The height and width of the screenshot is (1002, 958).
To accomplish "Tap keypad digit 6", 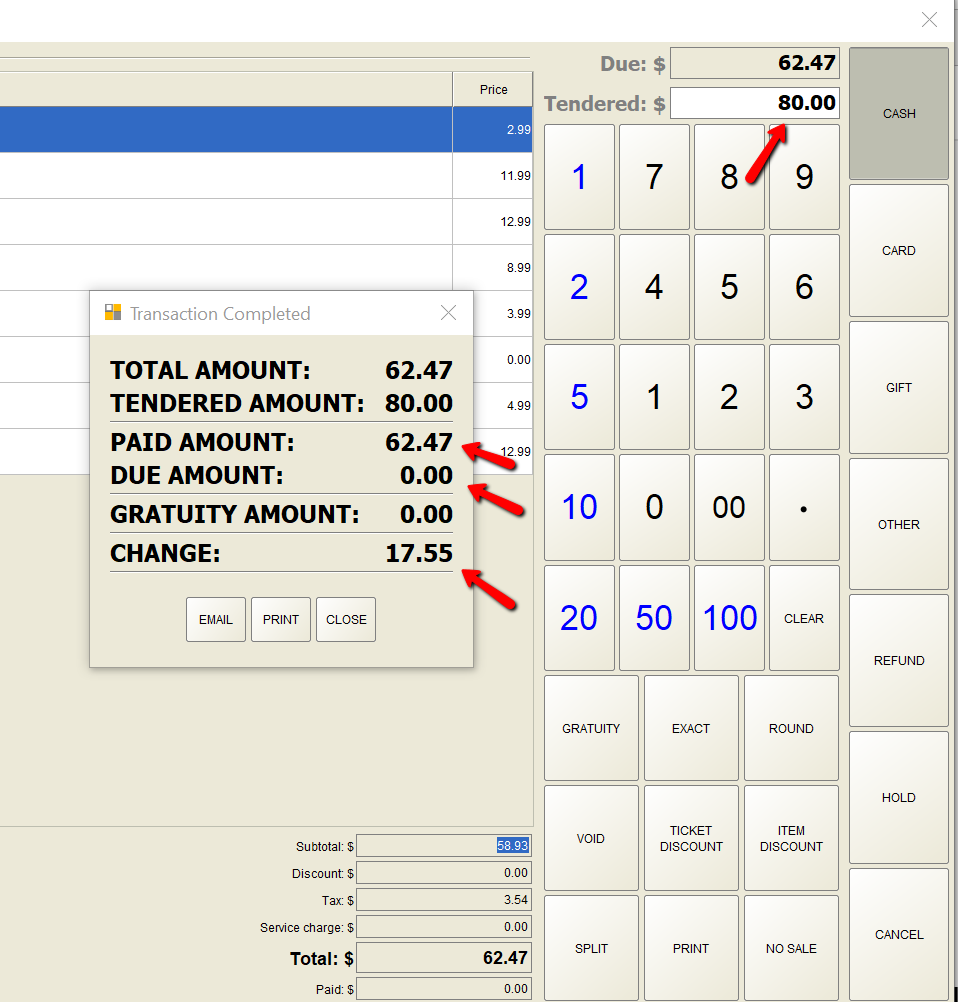I will (x=804, y=287).
